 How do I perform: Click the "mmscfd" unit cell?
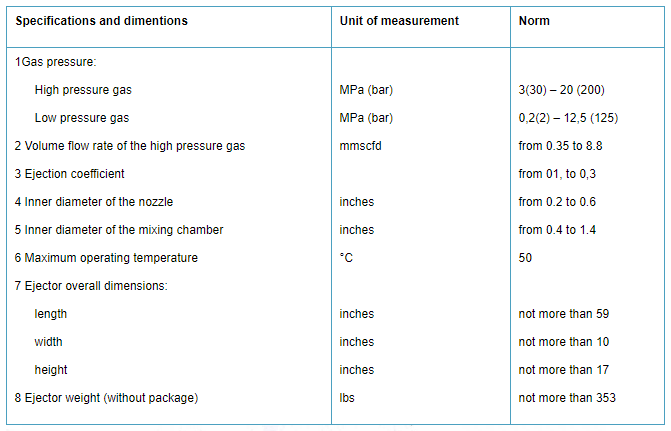(361, 146)
